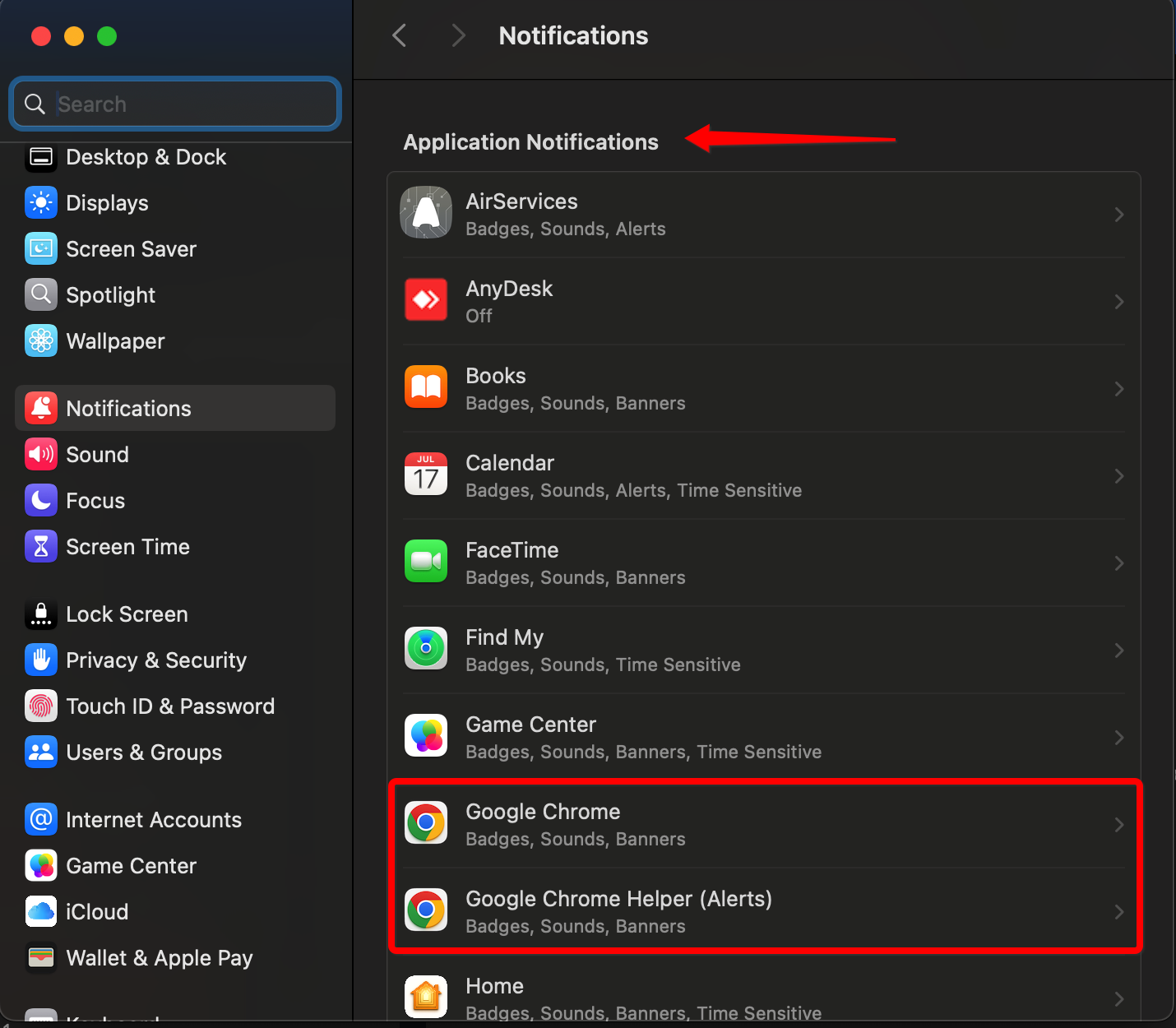
Task: Click the FaceTime app icon
Action: 426,561
